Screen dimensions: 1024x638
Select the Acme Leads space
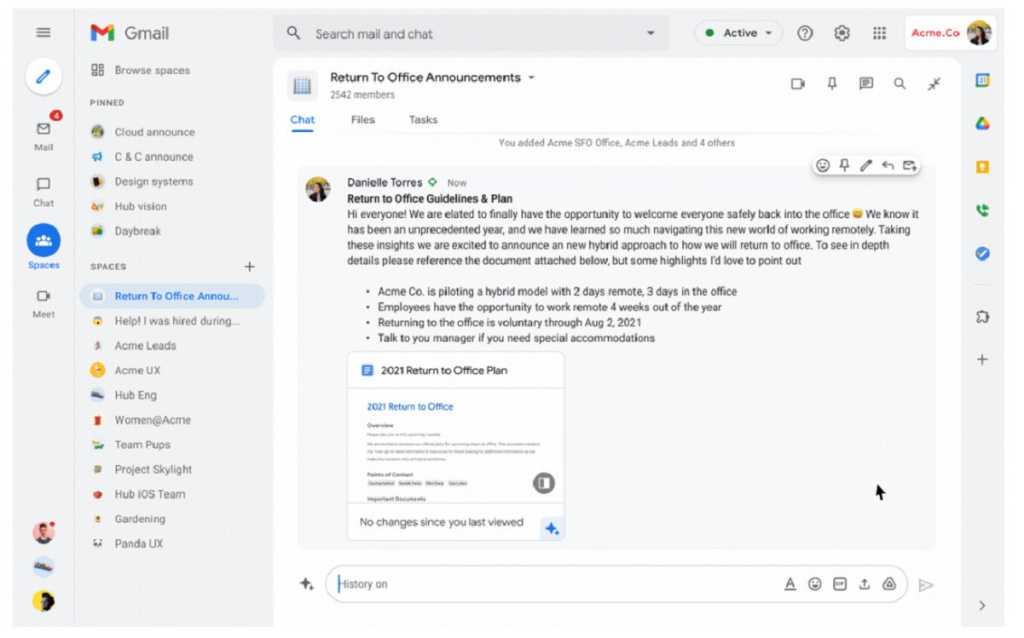tap(146, 345)
